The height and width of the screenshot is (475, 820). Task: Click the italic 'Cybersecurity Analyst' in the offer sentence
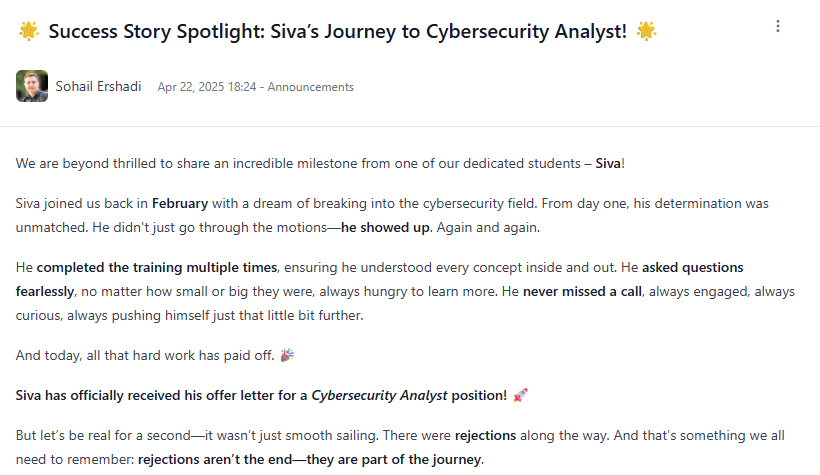coord(379,395)
